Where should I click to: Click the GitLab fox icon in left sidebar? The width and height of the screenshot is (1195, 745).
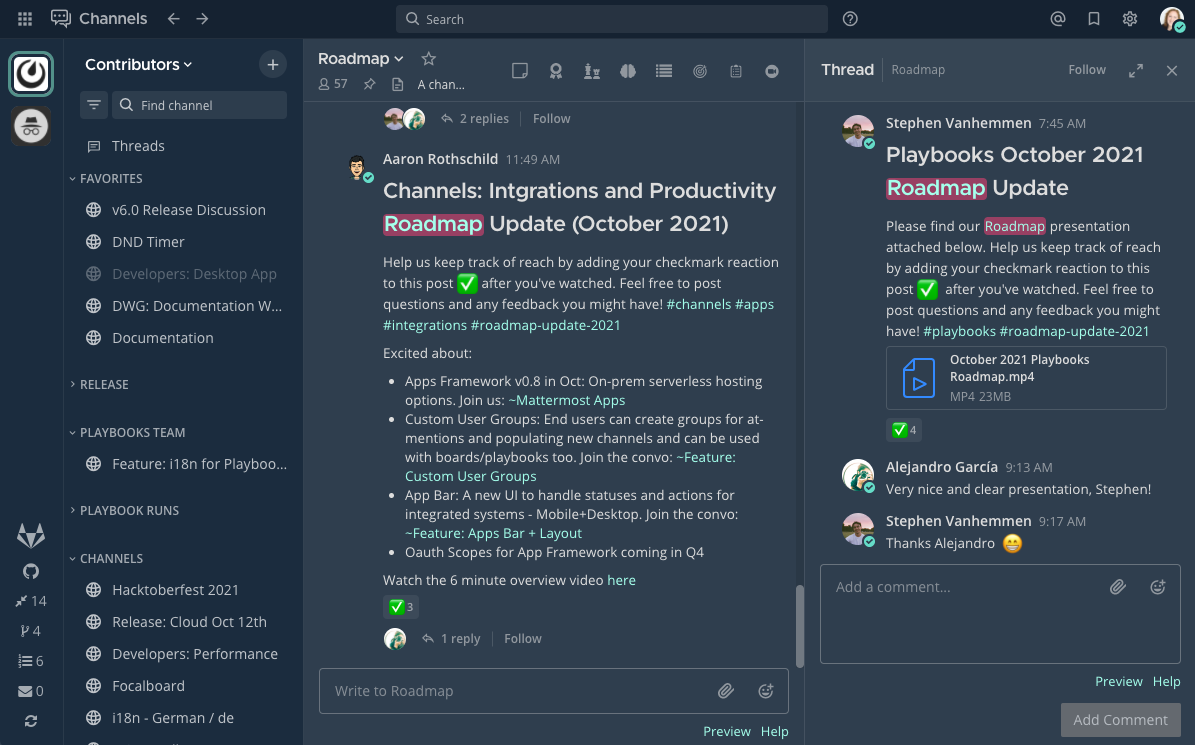pyautogui.click(x=31, y=536)
